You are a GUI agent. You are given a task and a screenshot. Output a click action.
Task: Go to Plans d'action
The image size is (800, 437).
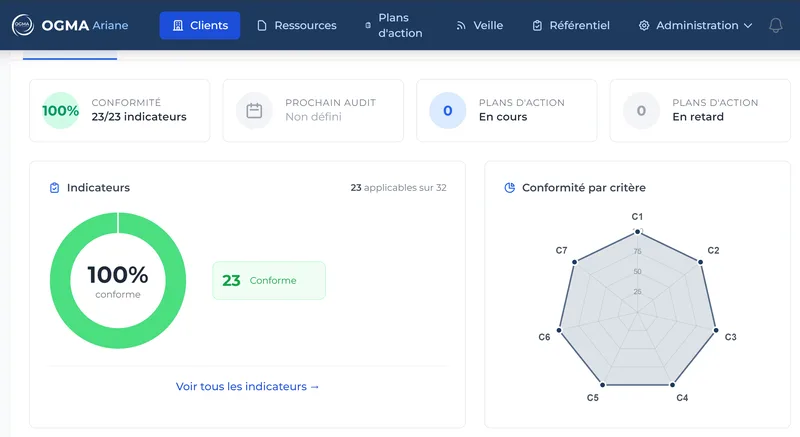tap(394, 25)
